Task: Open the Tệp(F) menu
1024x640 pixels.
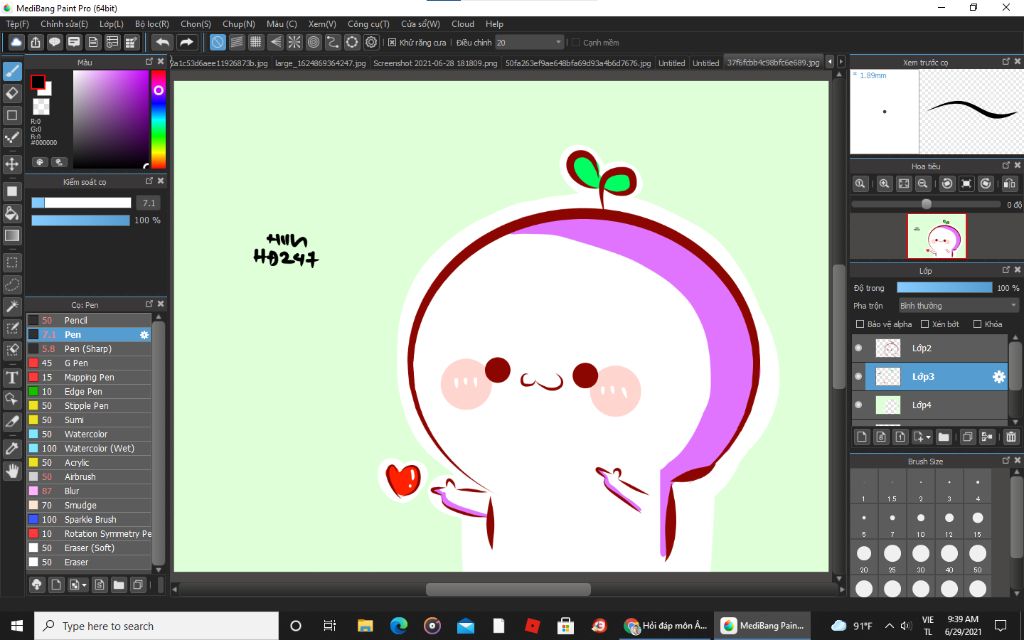Action: (x=18, y=24)
